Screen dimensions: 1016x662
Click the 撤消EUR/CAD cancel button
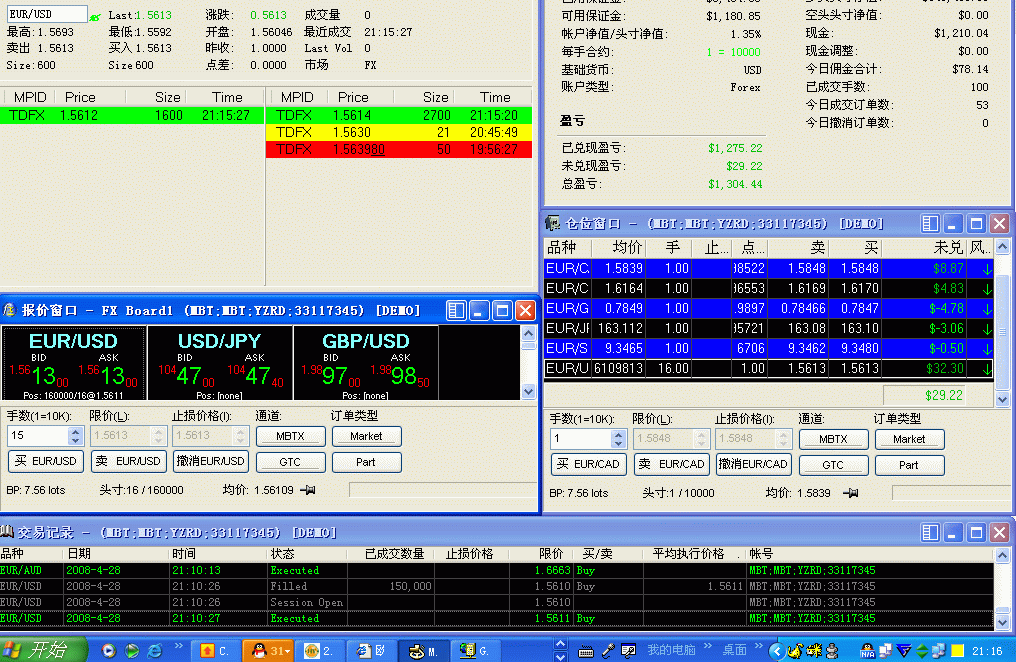(x=753, y=464)
